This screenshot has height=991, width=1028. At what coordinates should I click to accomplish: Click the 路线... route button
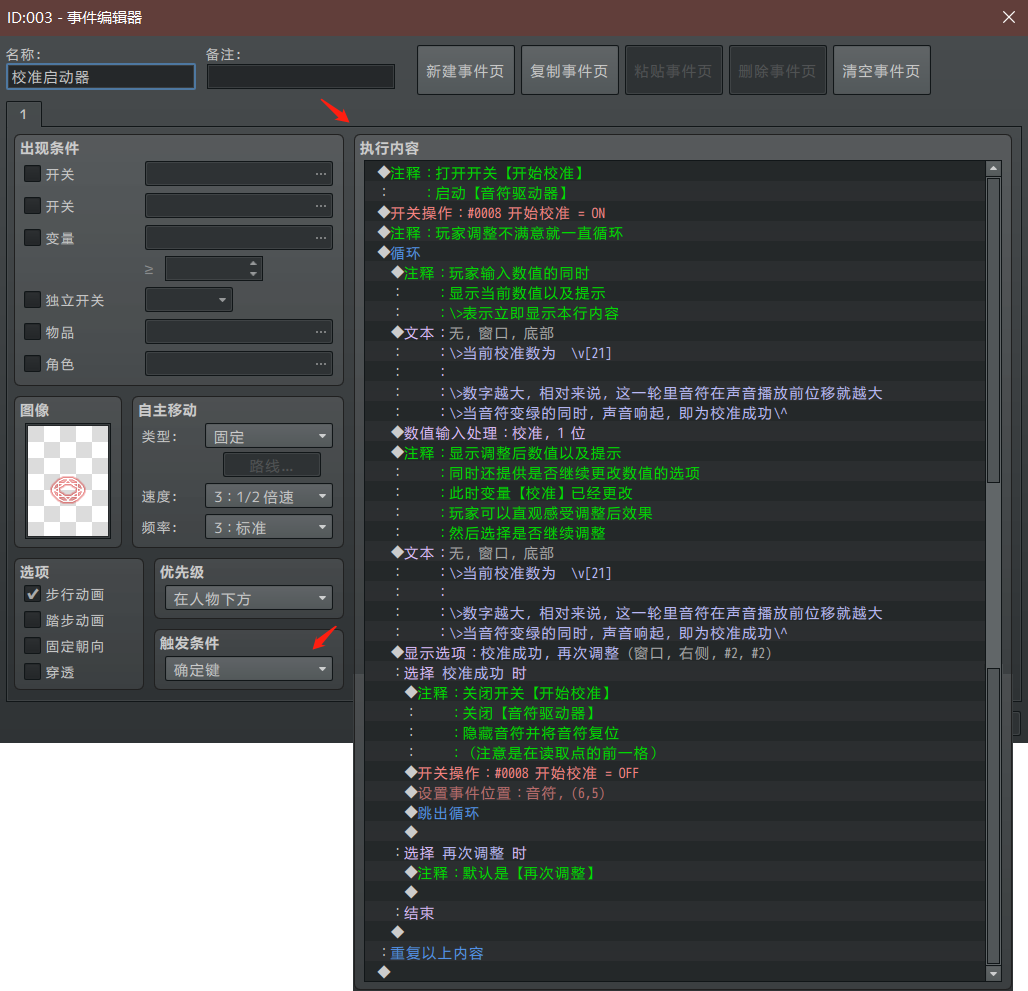pos(272,465)
